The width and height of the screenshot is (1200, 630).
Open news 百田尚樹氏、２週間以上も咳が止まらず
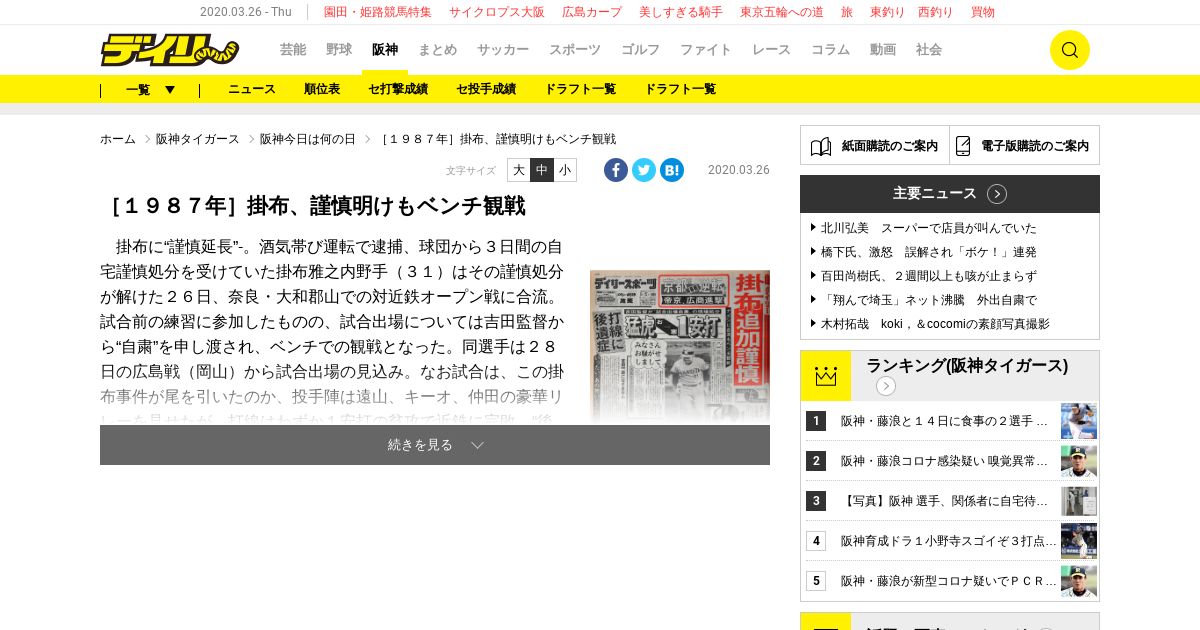tap(929, 276)
